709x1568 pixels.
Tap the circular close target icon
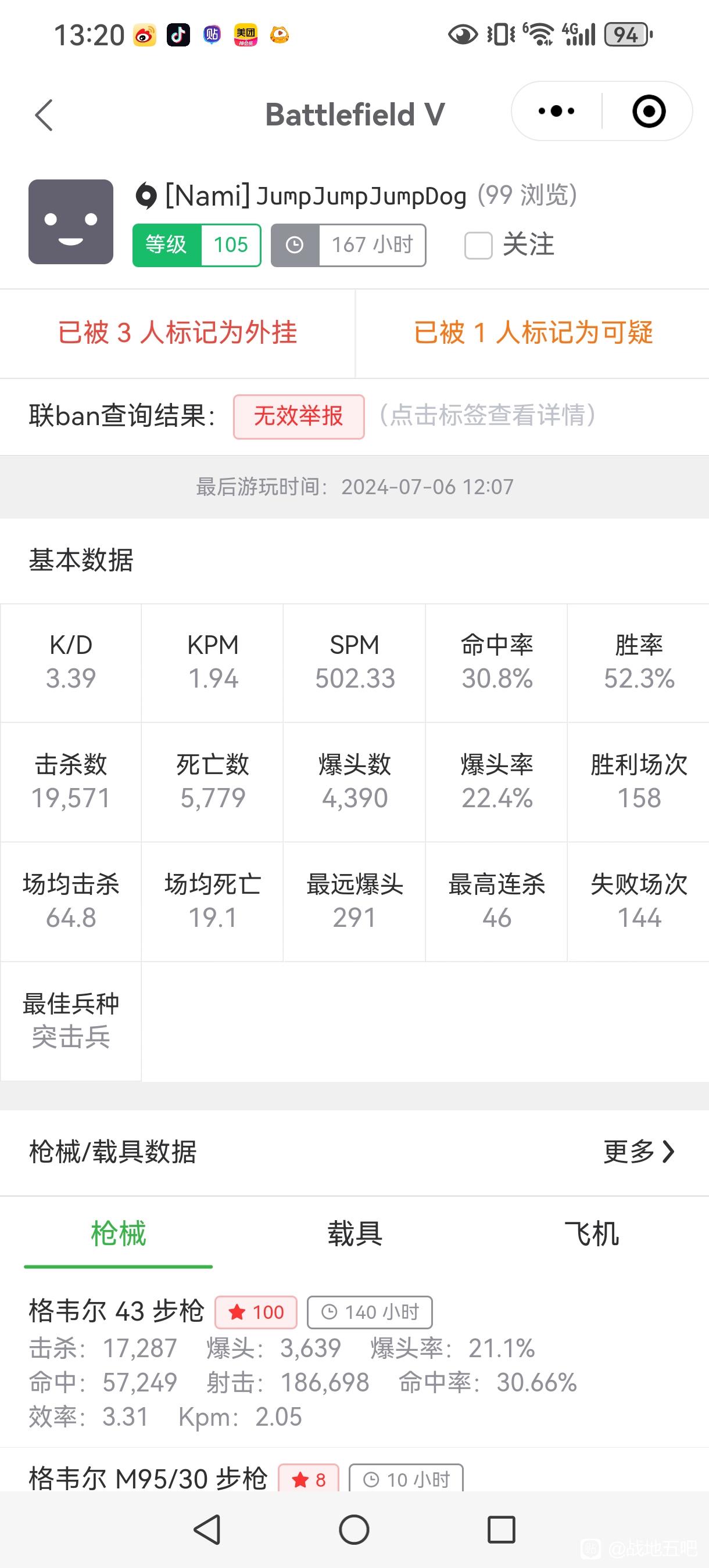pos(649,112)
